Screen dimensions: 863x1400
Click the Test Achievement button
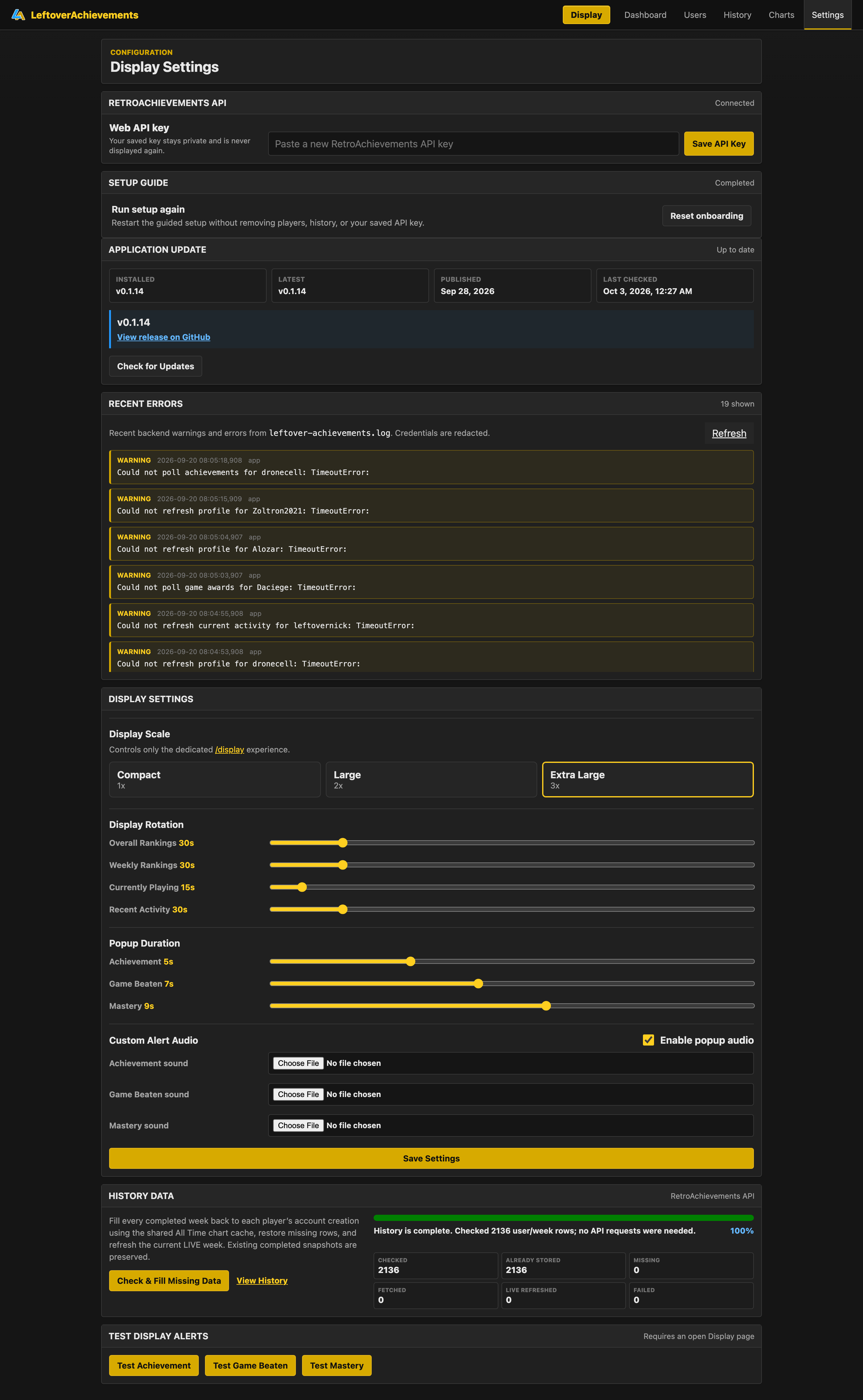pyautogui.click(x=153, y=1366)
